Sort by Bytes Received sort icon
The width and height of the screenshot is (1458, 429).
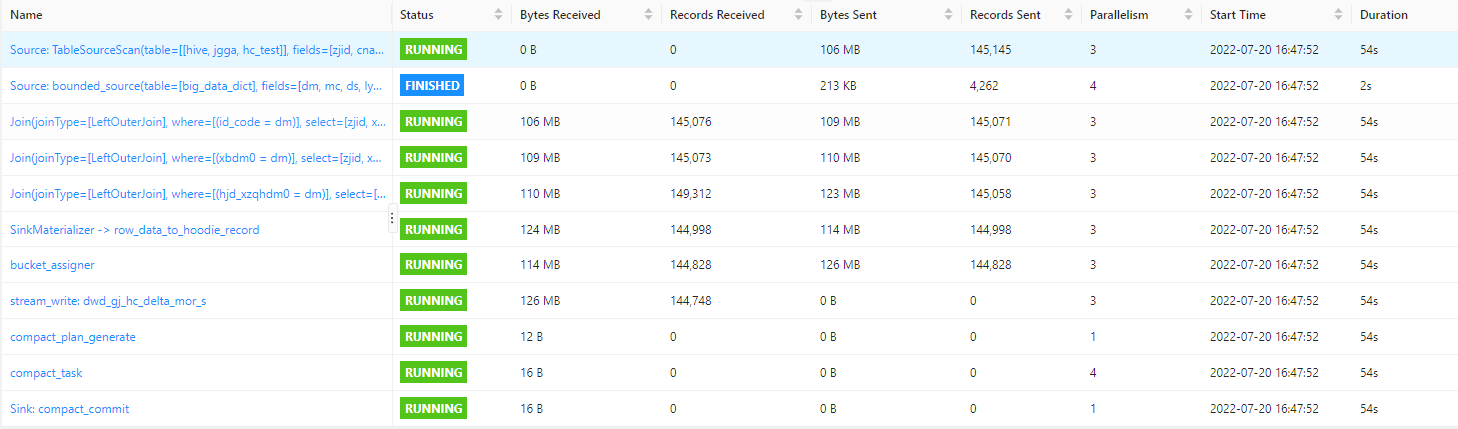tap(649, 15)
